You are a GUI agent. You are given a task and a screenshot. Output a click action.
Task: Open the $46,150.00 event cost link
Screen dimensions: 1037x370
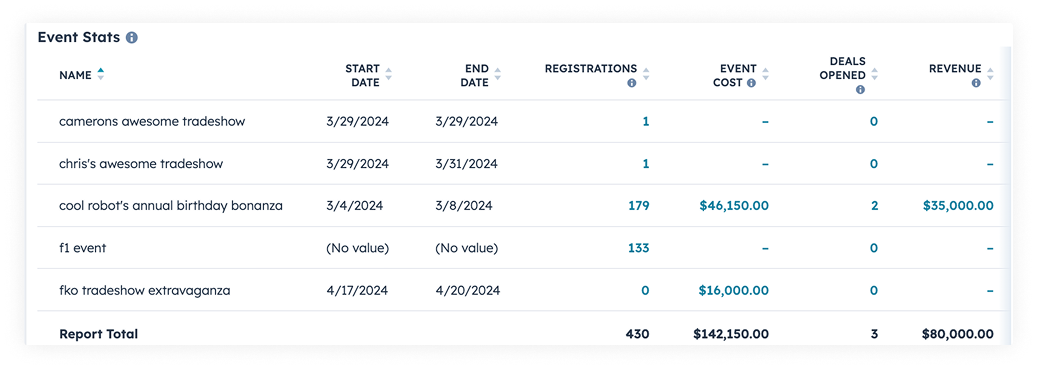coord(733,206)
